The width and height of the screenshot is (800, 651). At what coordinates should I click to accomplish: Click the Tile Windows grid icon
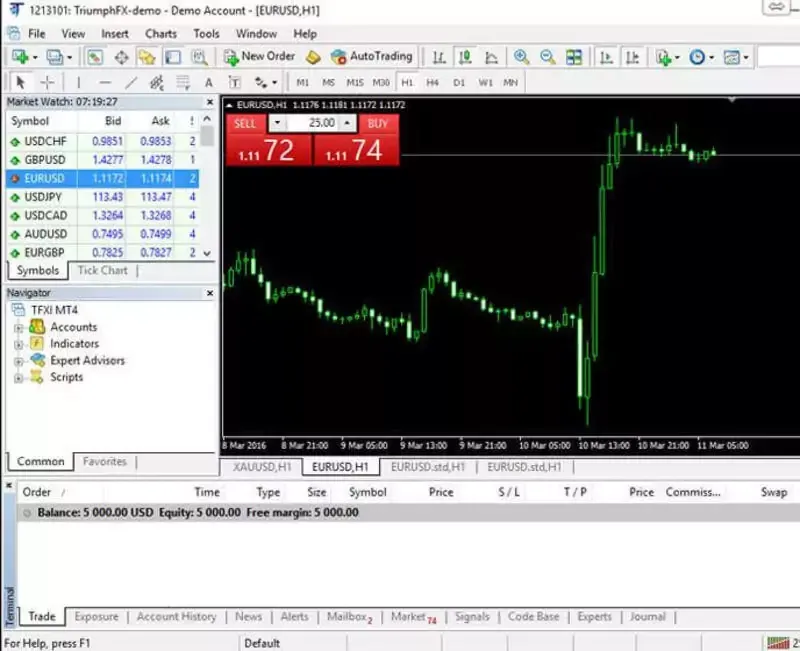click(x=574, y=57)
